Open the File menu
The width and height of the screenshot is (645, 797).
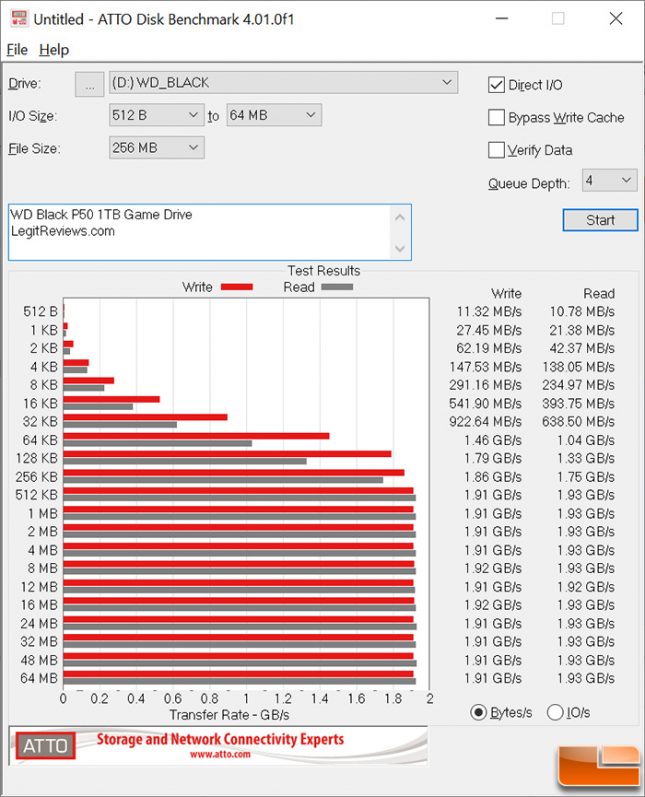pyautogui.click(x=17, y=50)
